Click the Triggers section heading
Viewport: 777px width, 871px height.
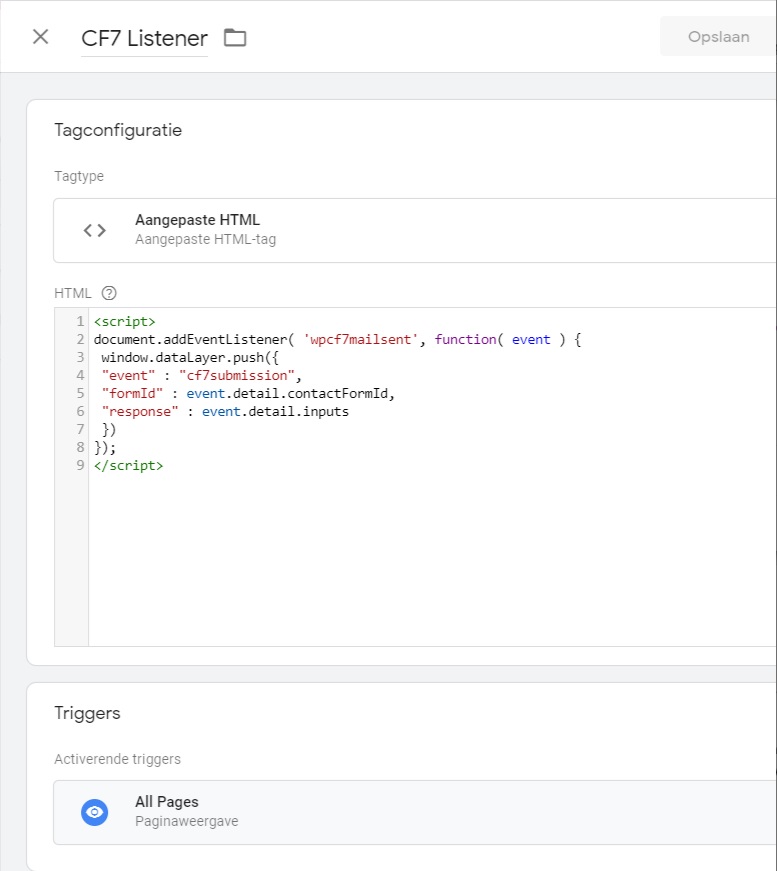coord(87,713)
